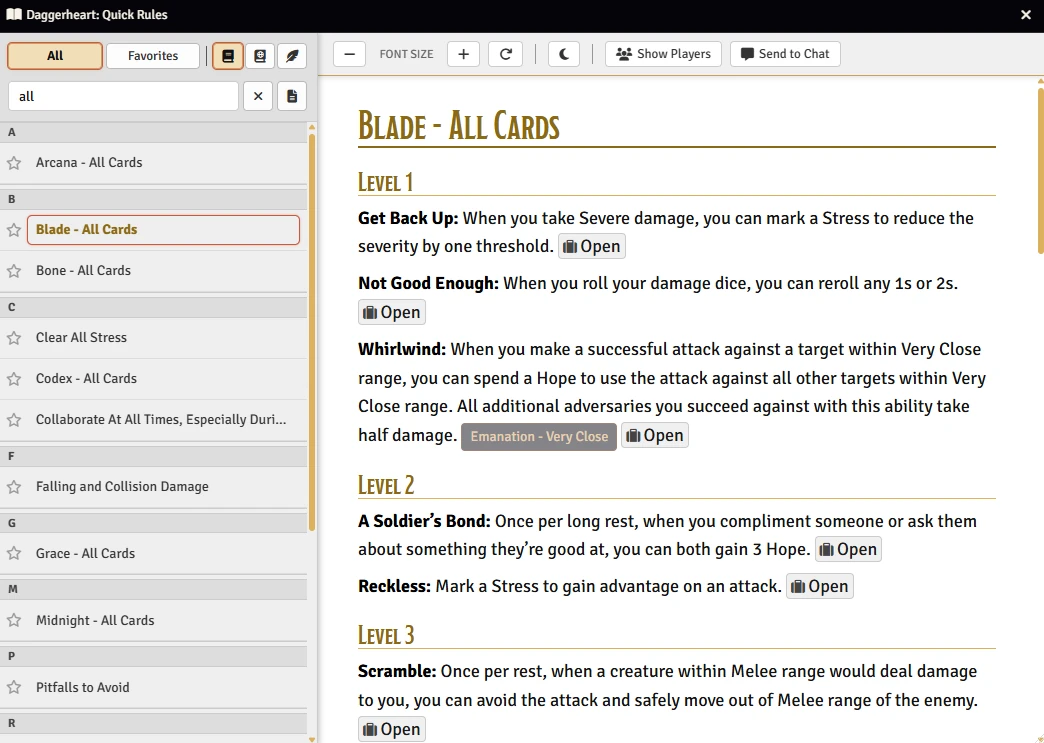Click Send to Chat button
1044x743 pixels.
pos(785,54)
